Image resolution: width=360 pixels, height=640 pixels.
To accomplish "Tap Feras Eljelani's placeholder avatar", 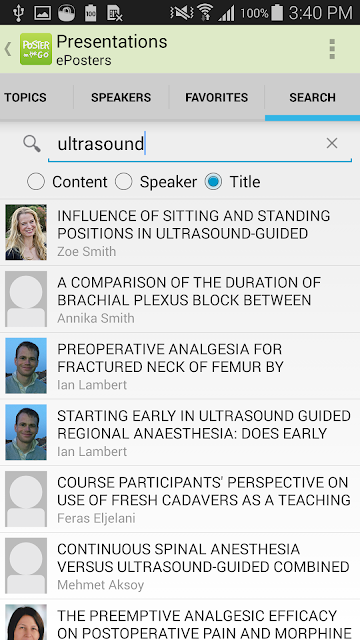I will [26, 499].
